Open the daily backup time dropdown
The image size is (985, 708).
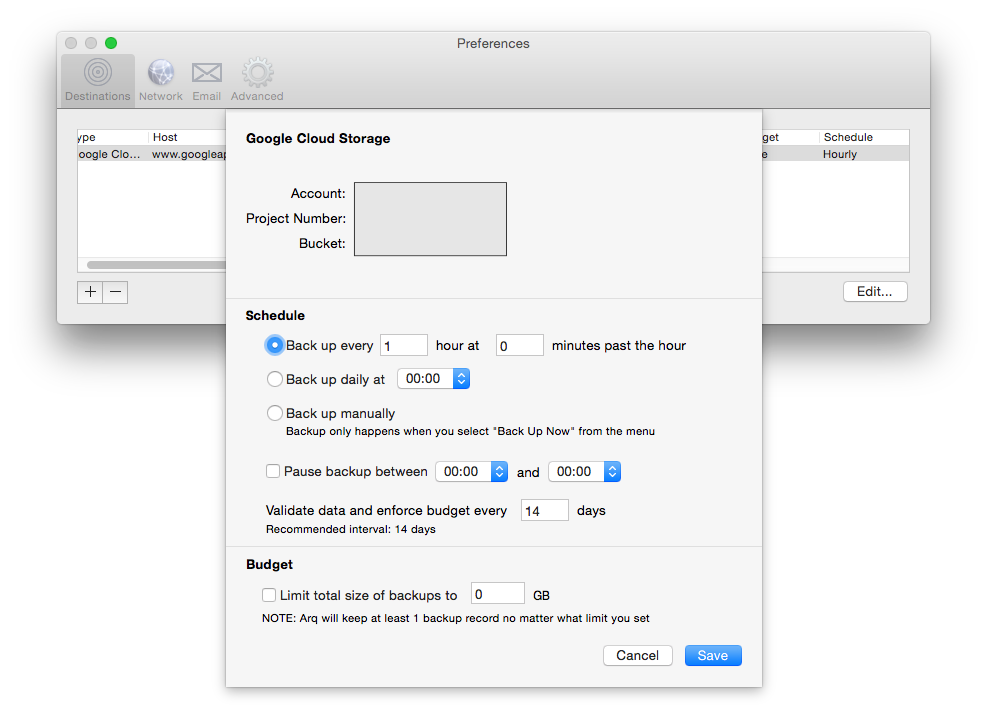433,379
